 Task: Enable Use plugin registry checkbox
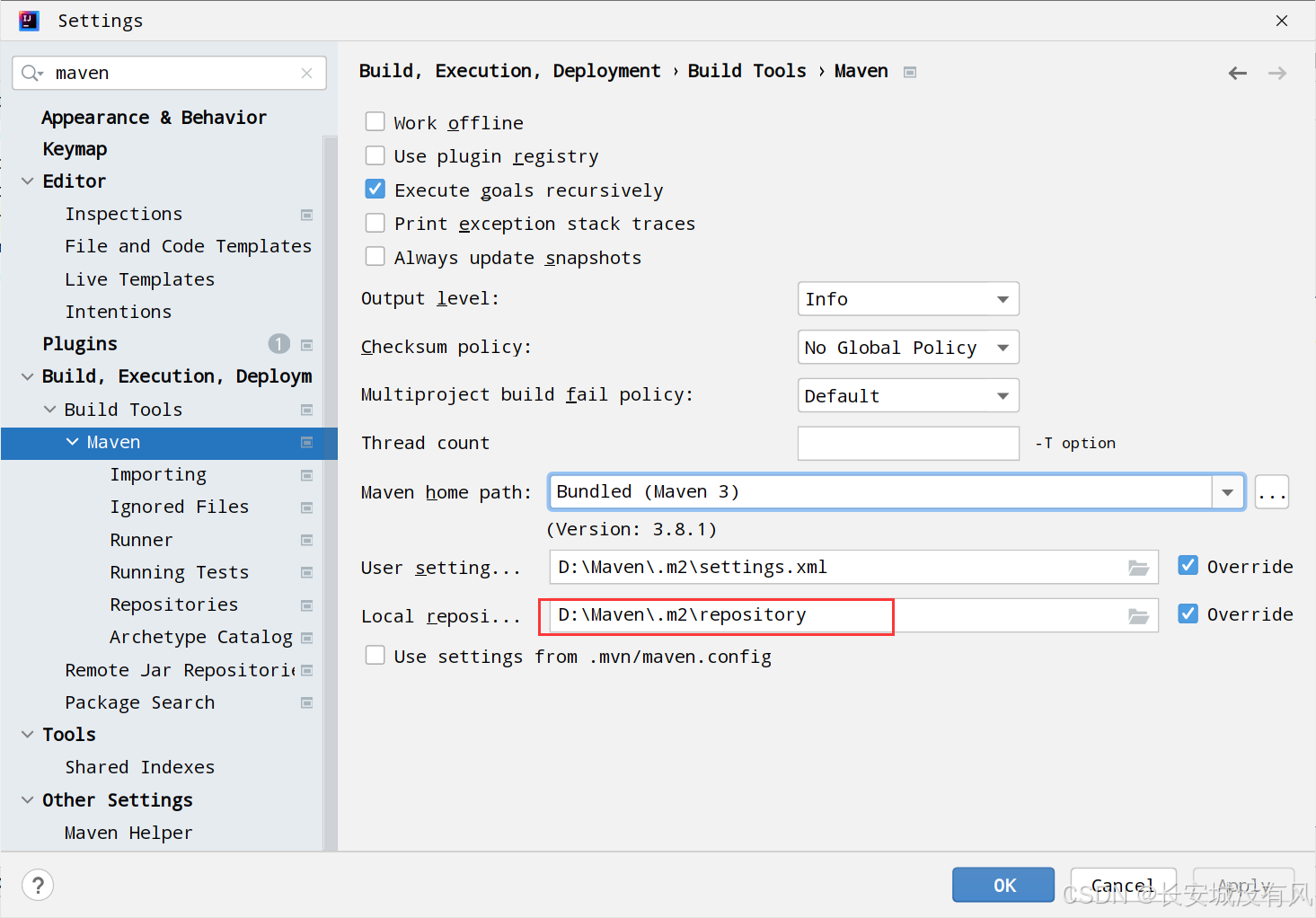[x=375, y=155]
